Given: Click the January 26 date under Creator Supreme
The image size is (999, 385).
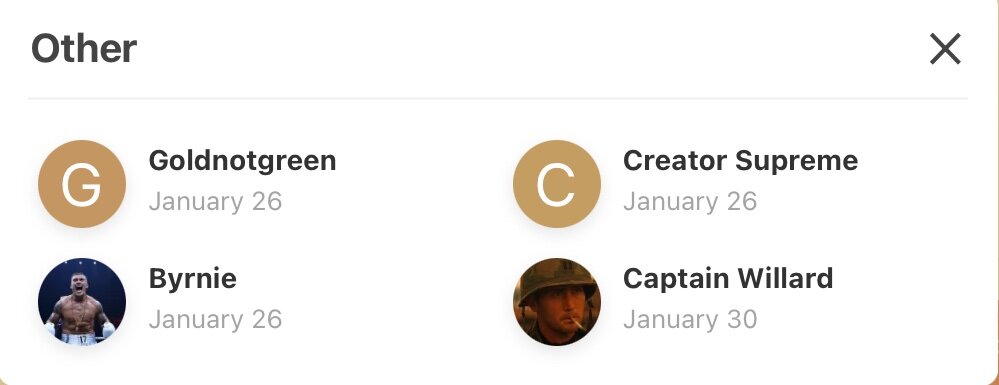Looking at the screenshot, I should coord(690,201).
